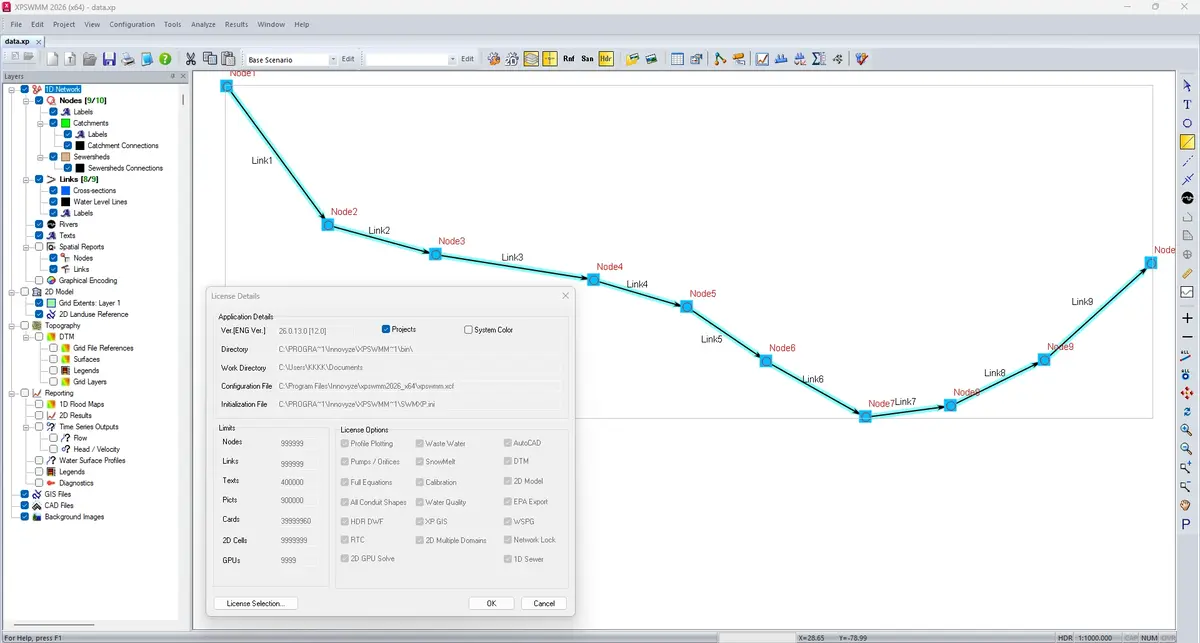Screen dimensions: 1200x643
Task: Collapse the Time Series Outputs expander
Action: pos(26,427)
